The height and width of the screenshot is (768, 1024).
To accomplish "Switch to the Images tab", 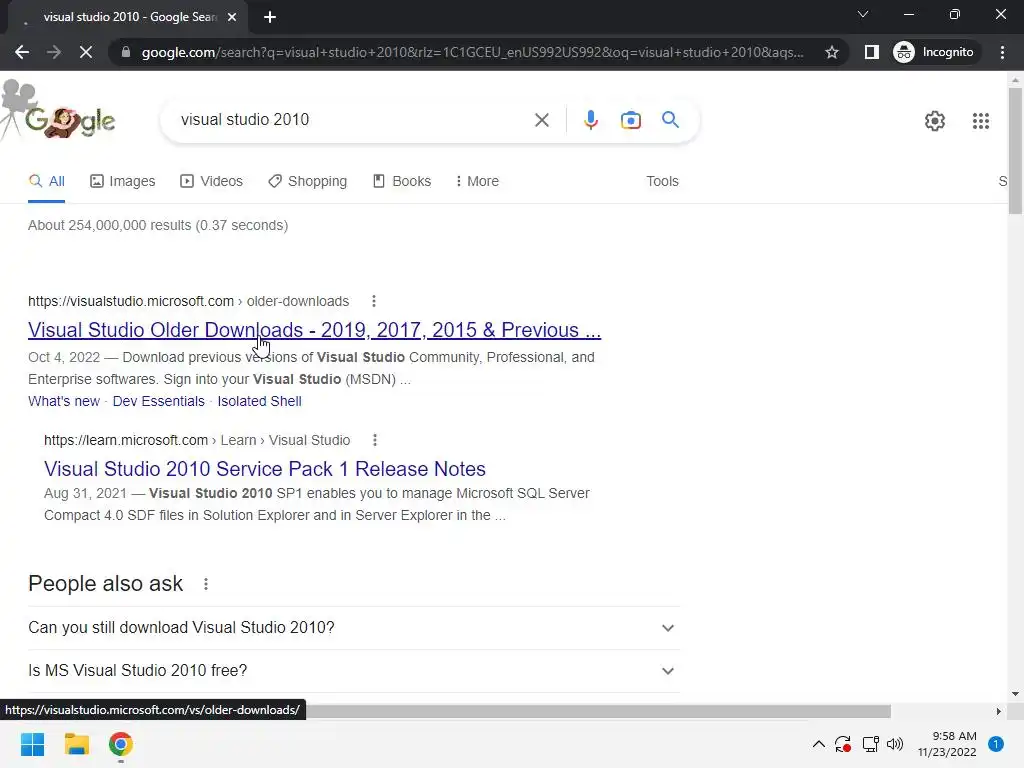I will pyautogui.click(x=123, y=181).
